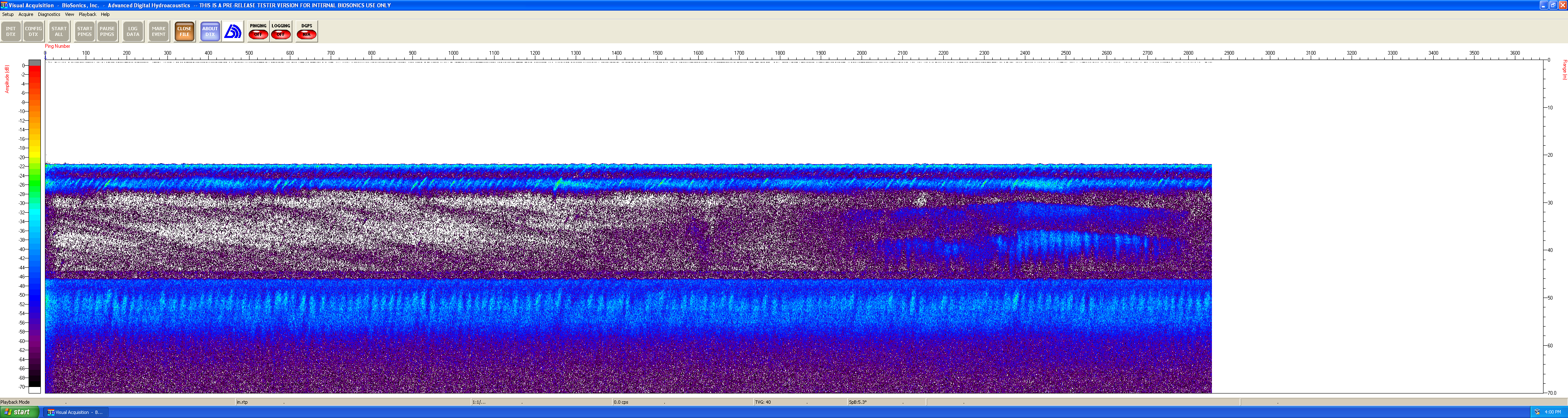Click the 4:00 PM taskbar clock

[1553, 412]
